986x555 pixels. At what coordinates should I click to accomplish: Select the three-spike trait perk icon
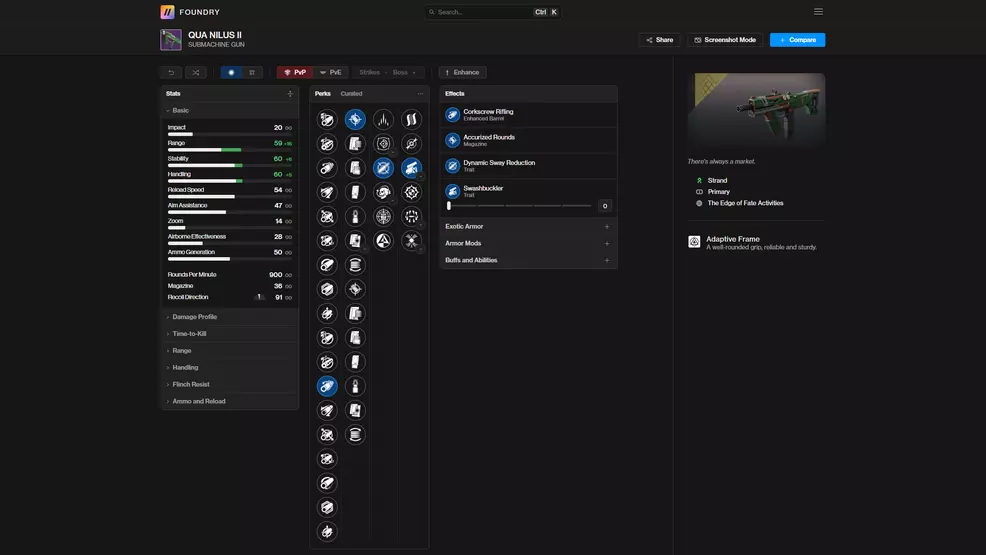coord(383,119)
